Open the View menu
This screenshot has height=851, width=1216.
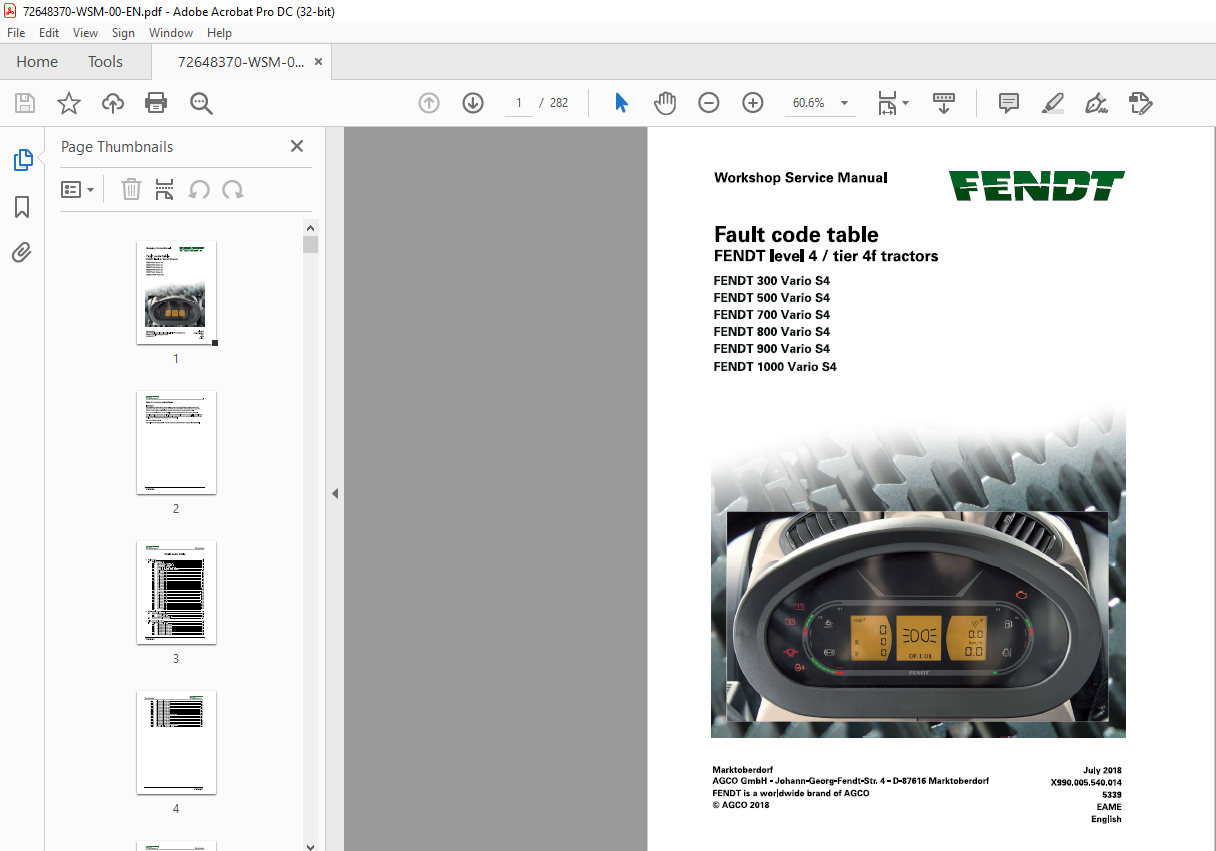[x=85, y=33]
